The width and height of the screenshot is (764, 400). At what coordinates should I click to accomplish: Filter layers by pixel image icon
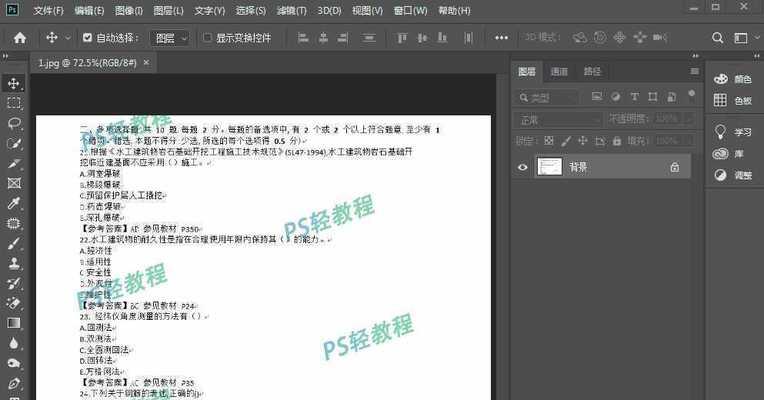pyautogui.click(x=597, y=97)
